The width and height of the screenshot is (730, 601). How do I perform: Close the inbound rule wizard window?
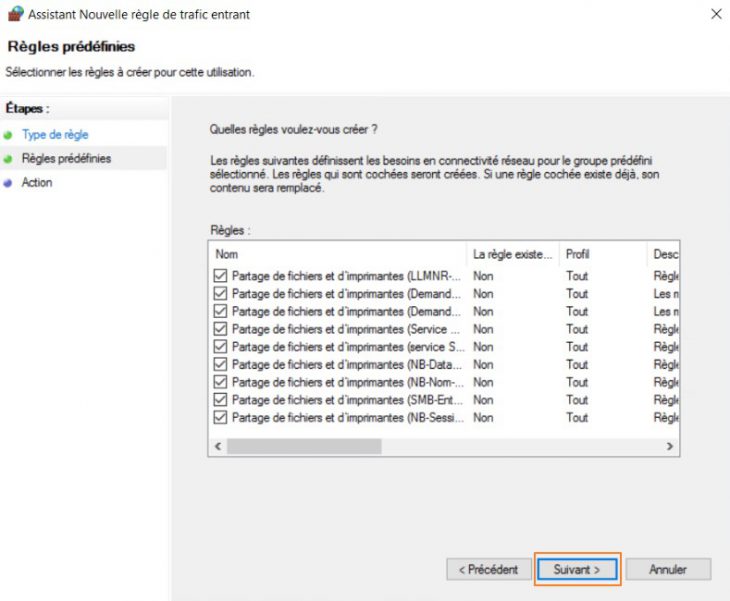[x=716, y=14]
